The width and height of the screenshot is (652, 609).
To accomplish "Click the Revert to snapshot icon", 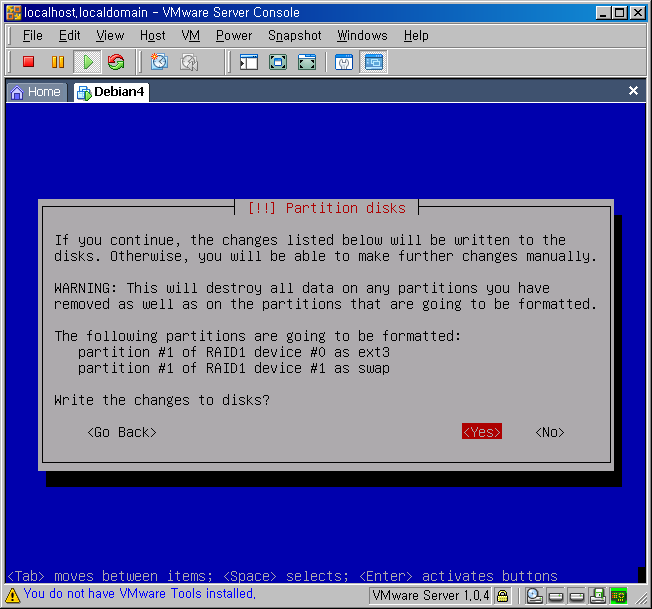I will tap(189, 62).
